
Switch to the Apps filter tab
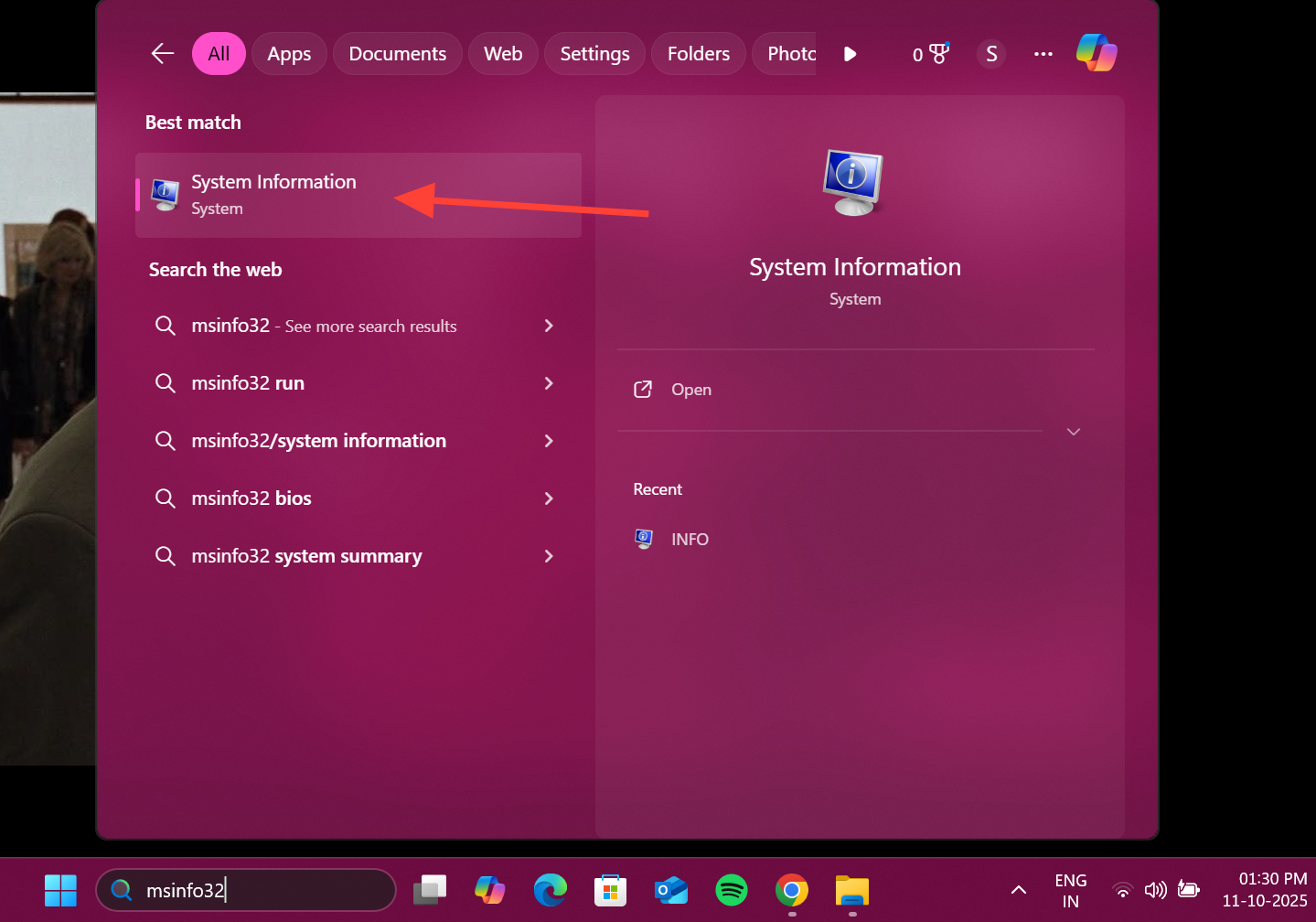click(289, 54)
